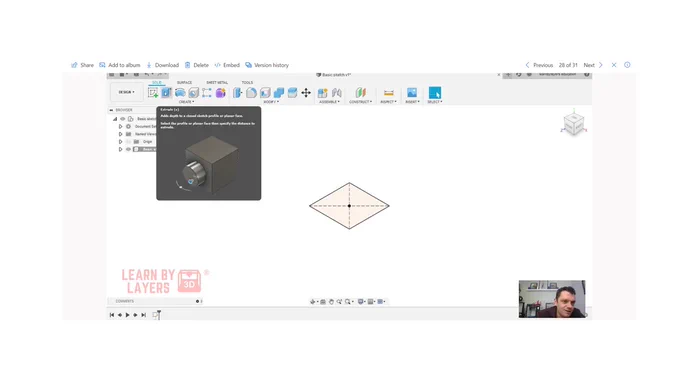Choose the Pan hand tool

tap(331, 301)
